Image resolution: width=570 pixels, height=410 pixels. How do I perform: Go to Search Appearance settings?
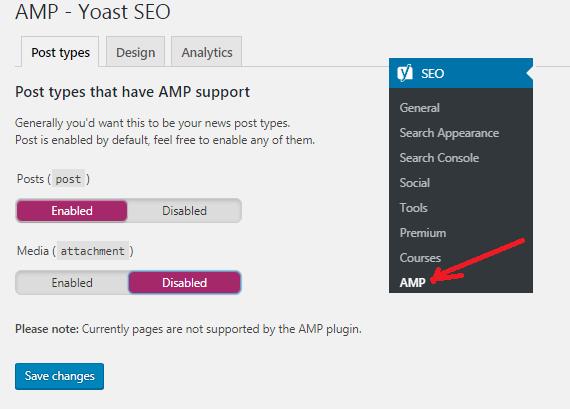[x=449, y=133]
